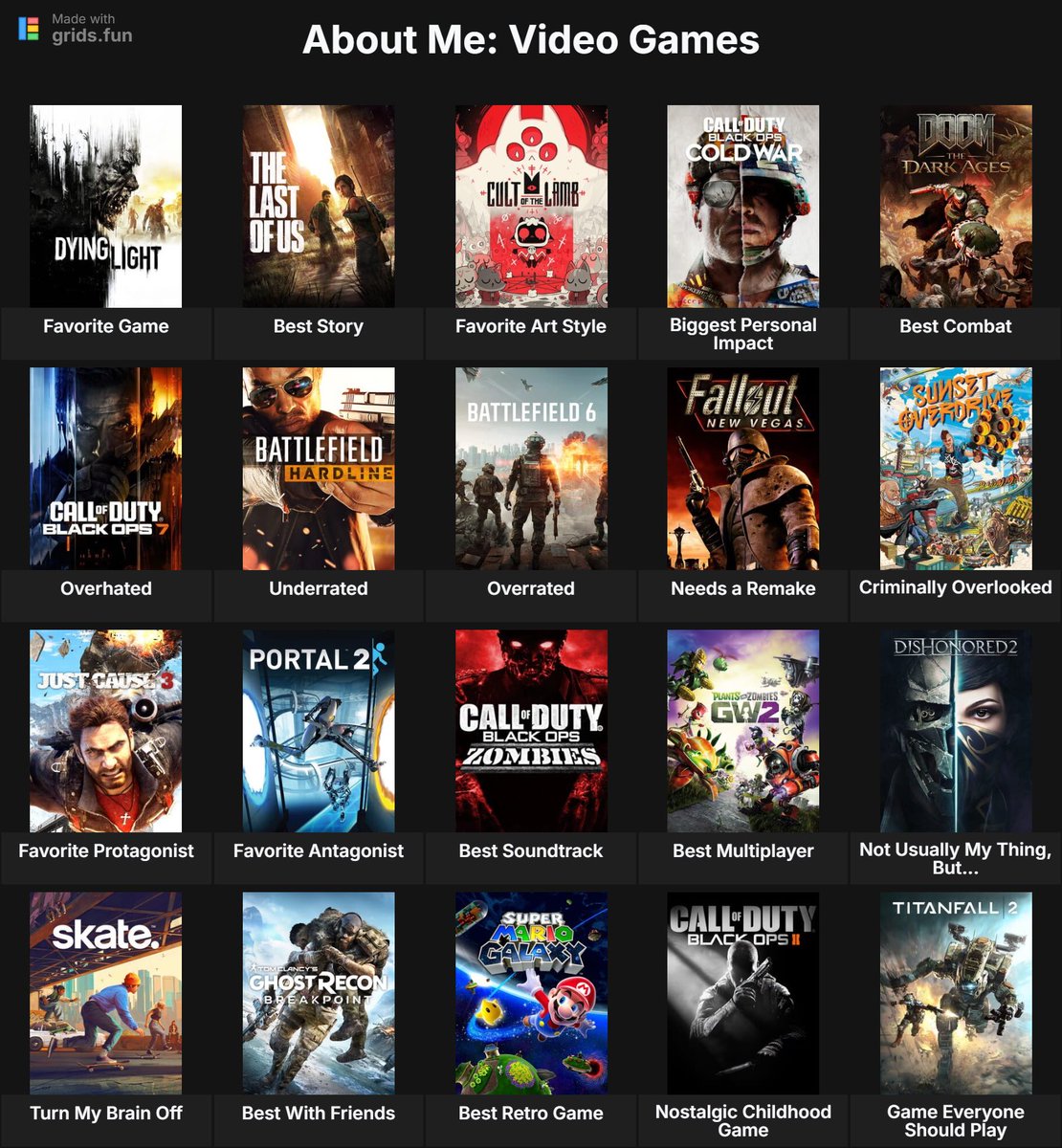
Task: Select The Last of Us cover
Action: pos(319,206)
